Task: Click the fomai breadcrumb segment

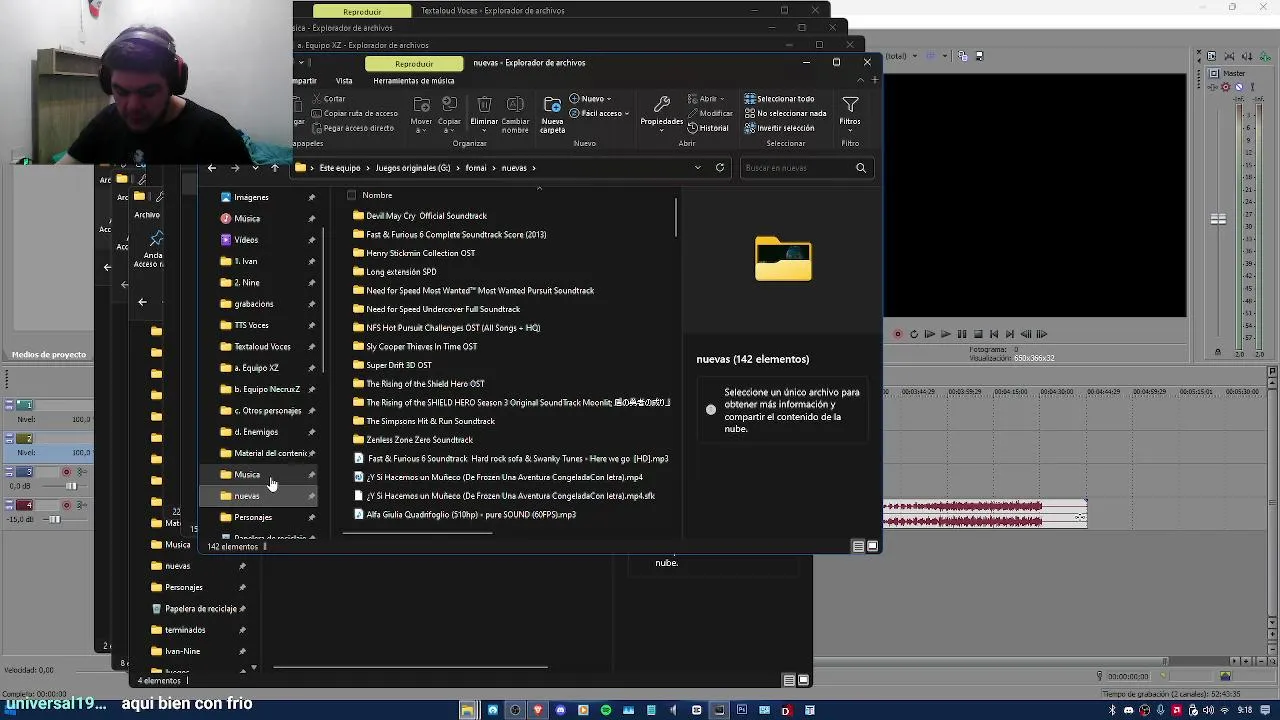Action: (x=476, y=168)
